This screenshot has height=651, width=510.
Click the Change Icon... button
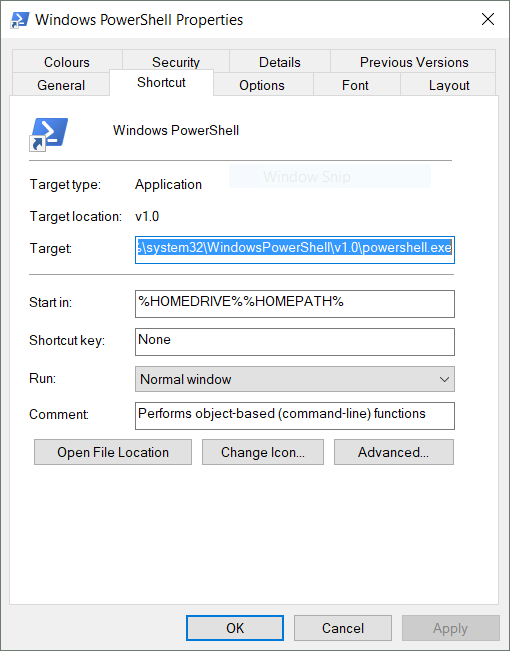[263, 452]
